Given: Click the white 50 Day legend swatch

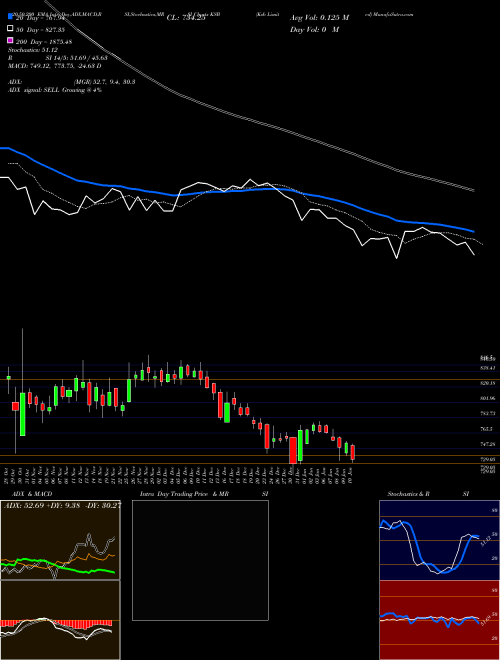Looking at the screenshot, I should coord(11,29).
